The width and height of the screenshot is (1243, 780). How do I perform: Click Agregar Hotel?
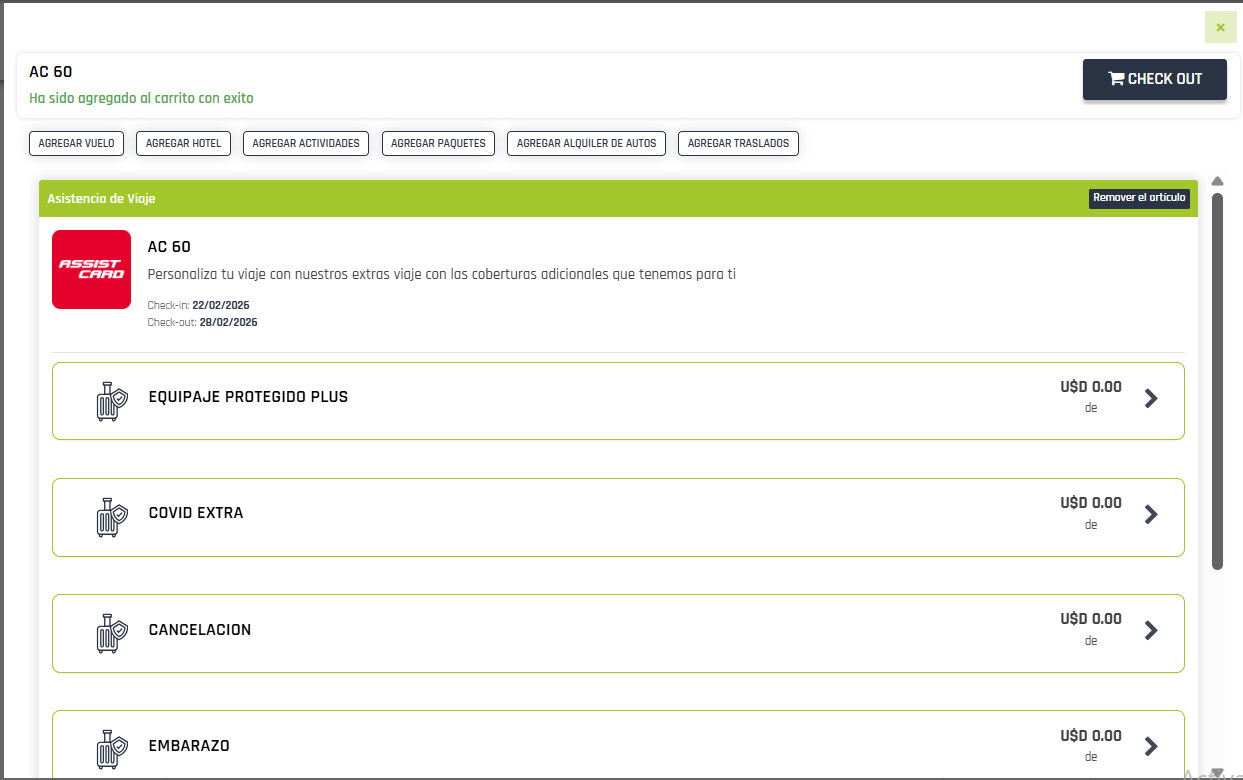183,143
